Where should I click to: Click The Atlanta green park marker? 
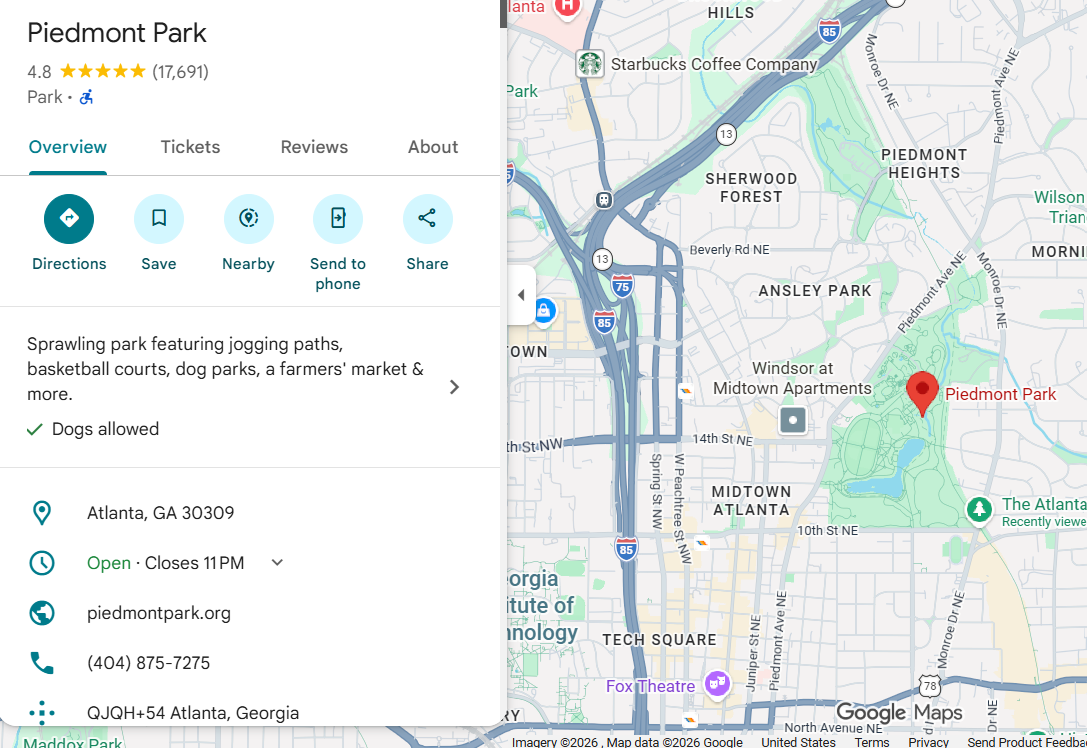click(978, 511)
